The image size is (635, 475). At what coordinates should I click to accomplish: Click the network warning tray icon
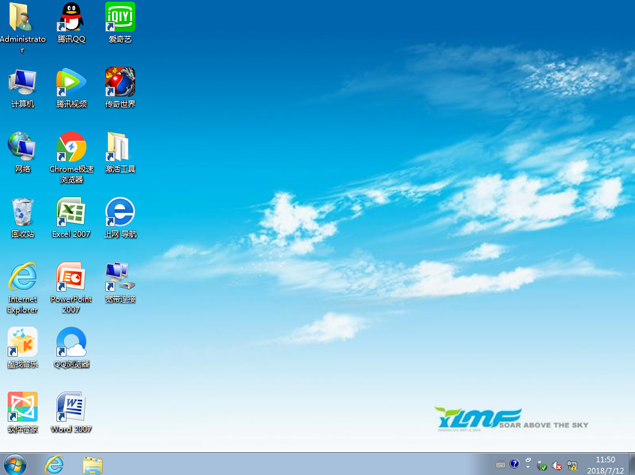572,465
